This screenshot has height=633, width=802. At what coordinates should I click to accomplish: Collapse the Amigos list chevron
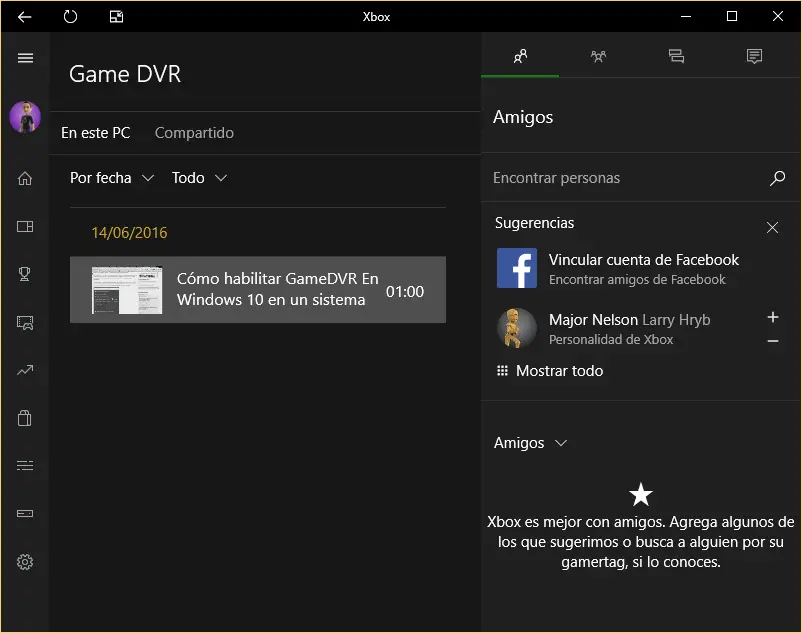point(561,443)
